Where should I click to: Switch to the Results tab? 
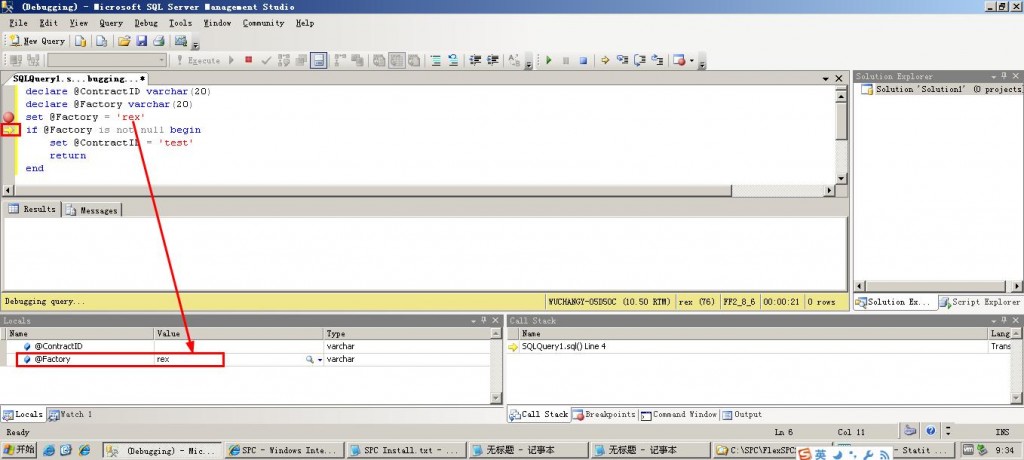[33, 209]
